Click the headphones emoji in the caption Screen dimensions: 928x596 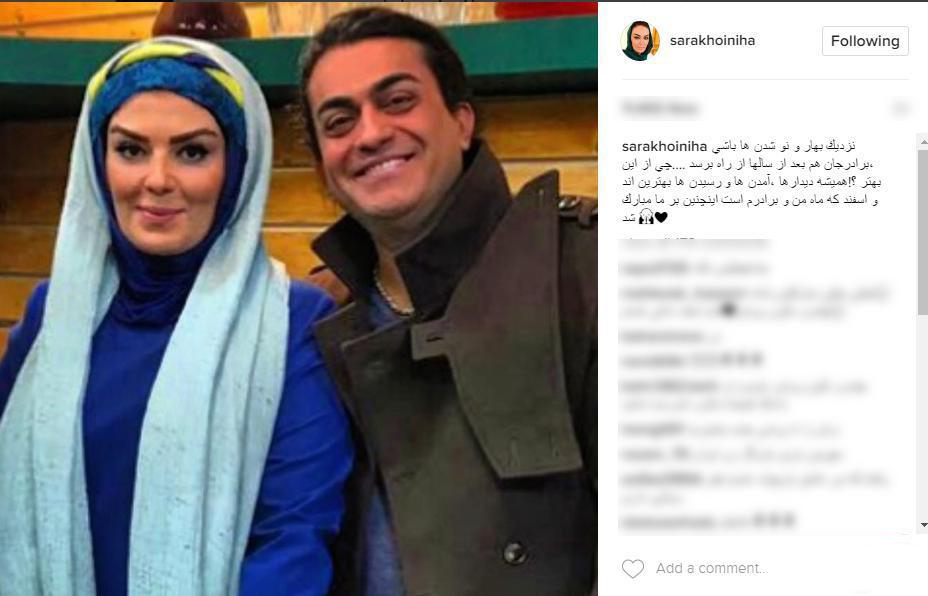click(646, 218)
